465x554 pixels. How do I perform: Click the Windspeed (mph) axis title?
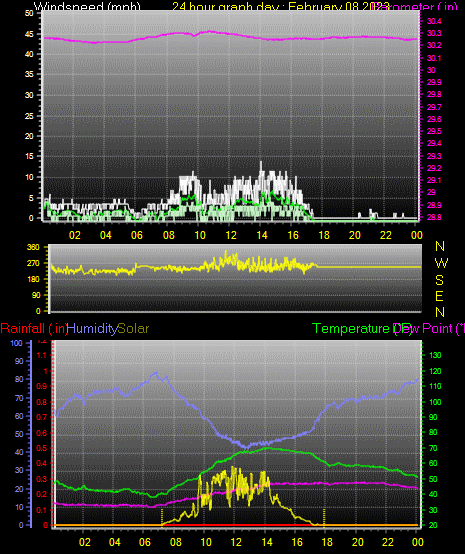pos(87,6)
